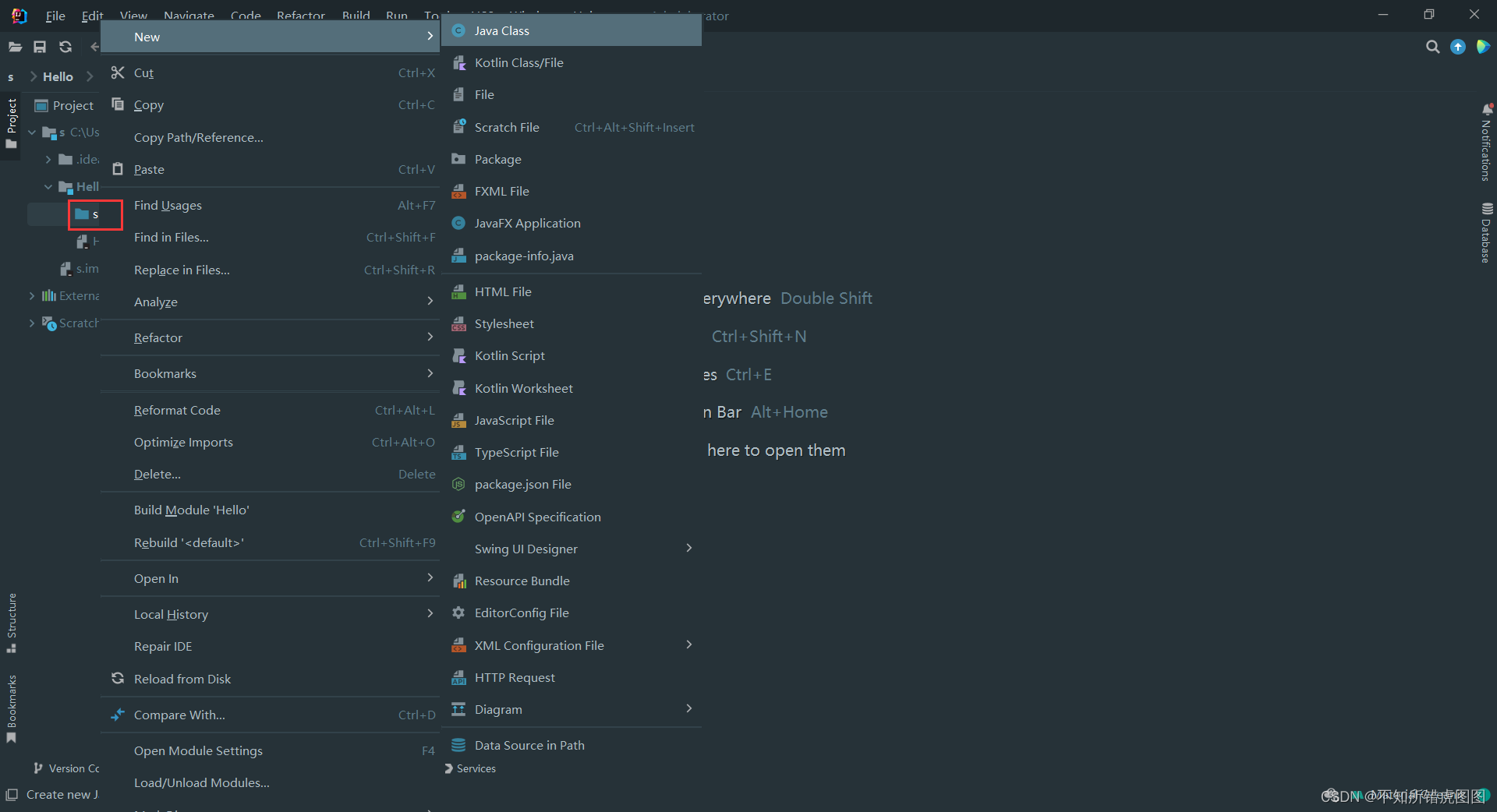Select Replace in Files
Screen dimensions: 1497x812
(x=271, y=270)
